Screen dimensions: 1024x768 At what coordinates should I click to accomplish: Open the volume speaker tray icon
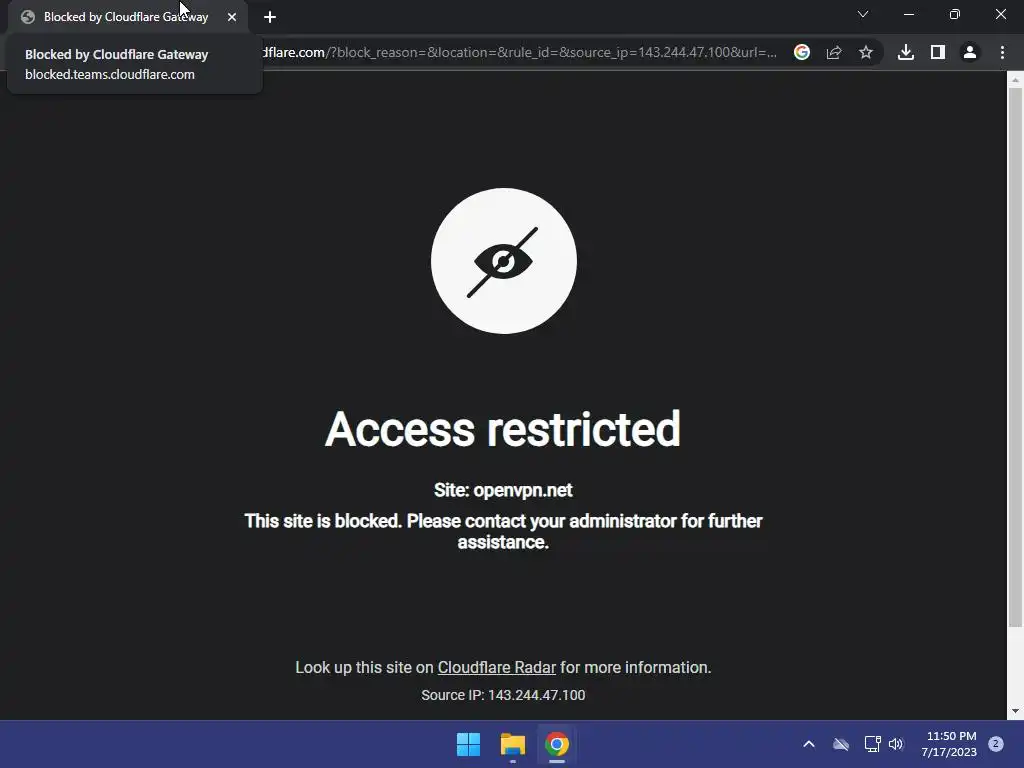pyautogui.click(x=896, y=744)
